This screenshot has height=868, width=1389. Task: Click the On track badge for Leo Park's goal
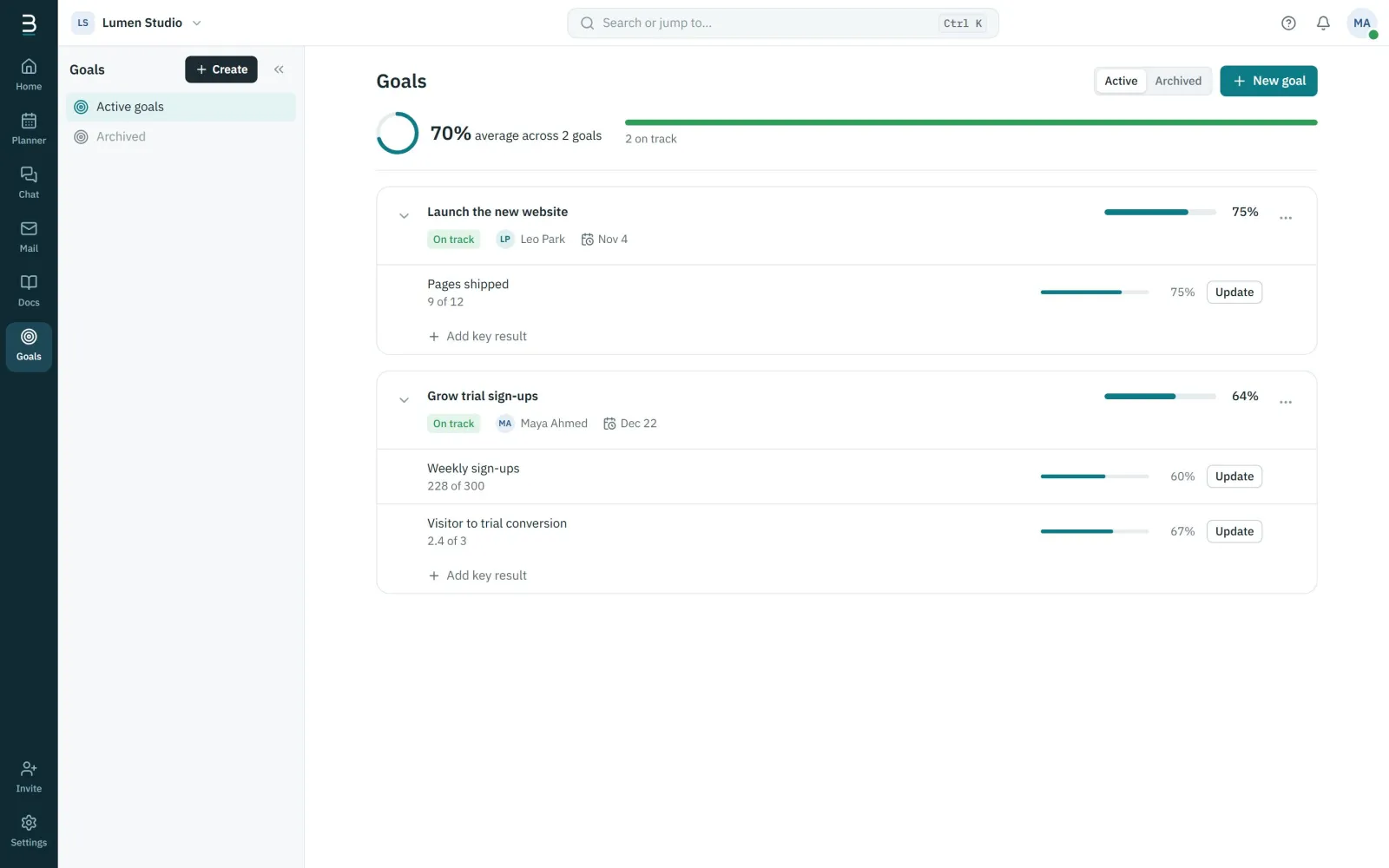point(453,240)
